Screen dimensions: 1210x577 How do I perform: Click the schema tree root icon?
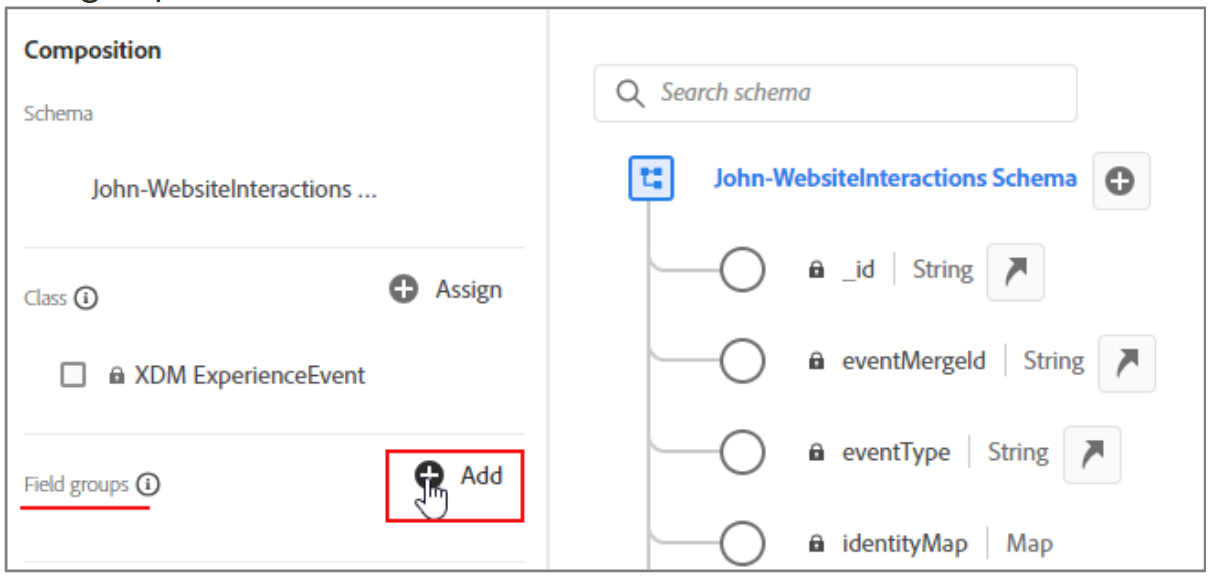point(651,180)
